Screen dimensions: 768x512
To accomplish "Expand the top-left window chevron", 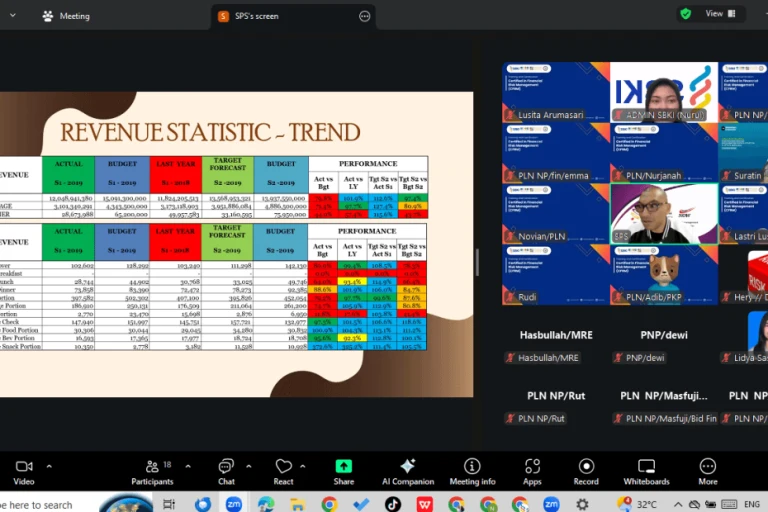I will click(x=13, y=16).
